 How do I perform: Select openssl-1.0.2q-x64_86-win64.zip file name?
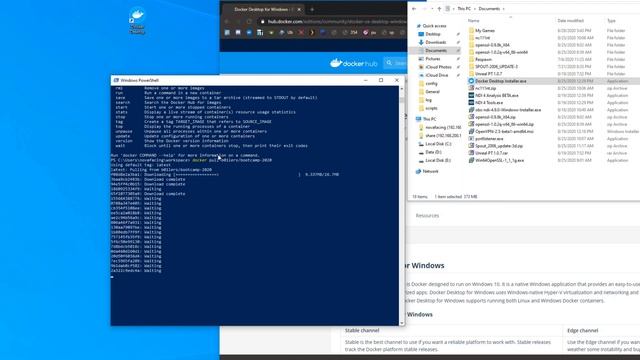point(504,124)
